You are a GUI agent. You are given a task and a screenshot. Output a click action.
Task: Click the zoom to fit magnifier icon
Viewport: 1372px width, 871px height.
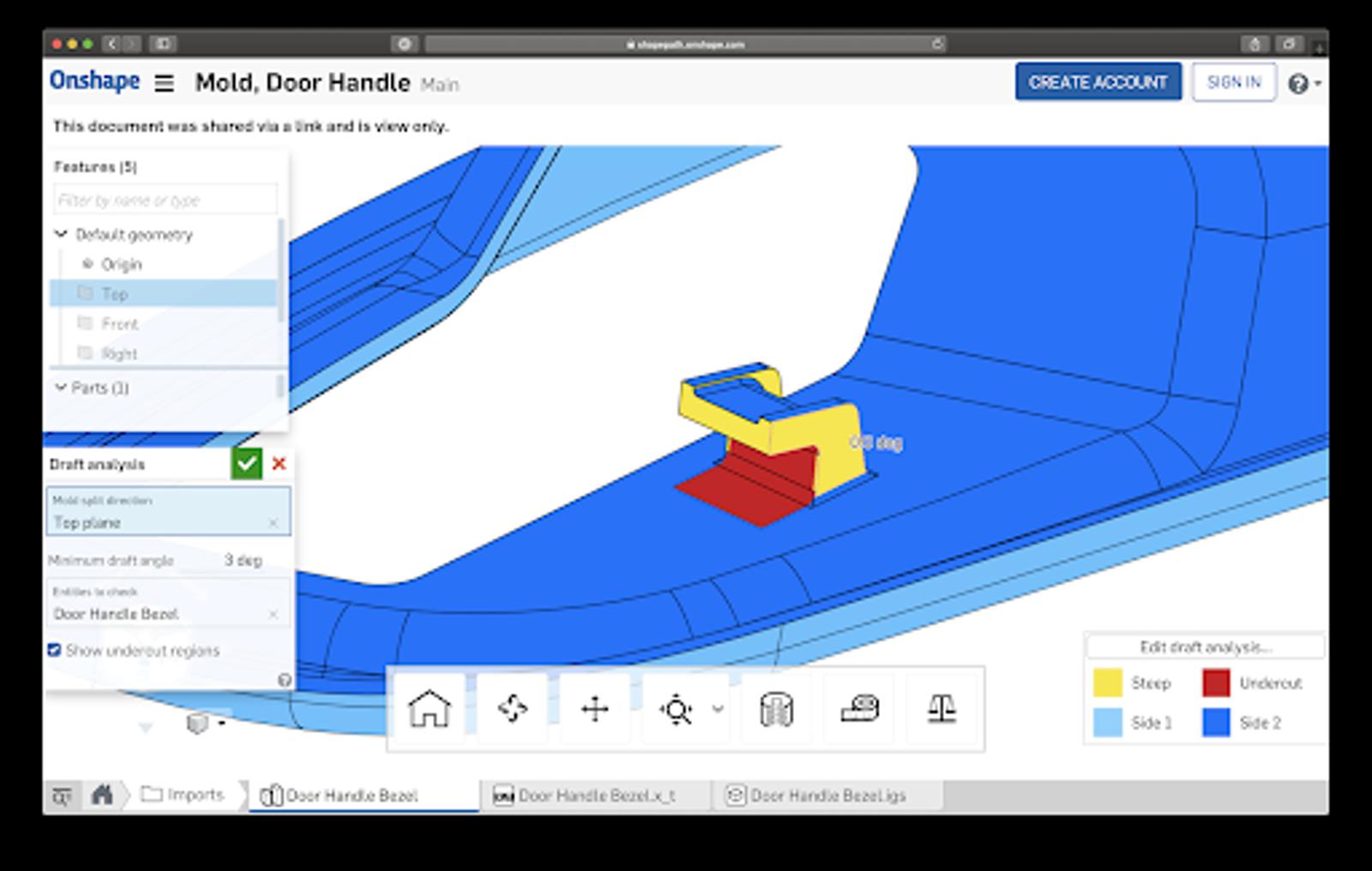(x=676, y=710)
